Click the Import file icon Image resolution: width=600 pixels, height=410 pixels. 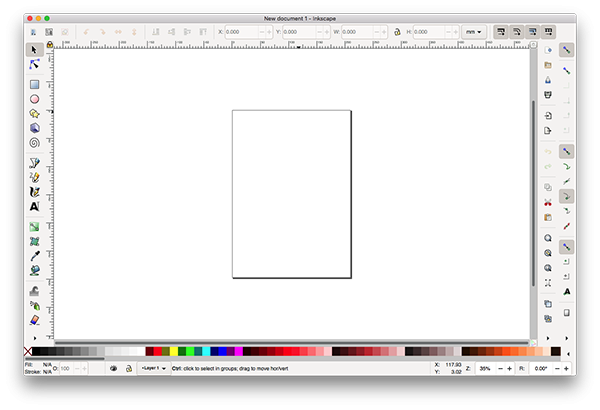(x=548, y=116)
